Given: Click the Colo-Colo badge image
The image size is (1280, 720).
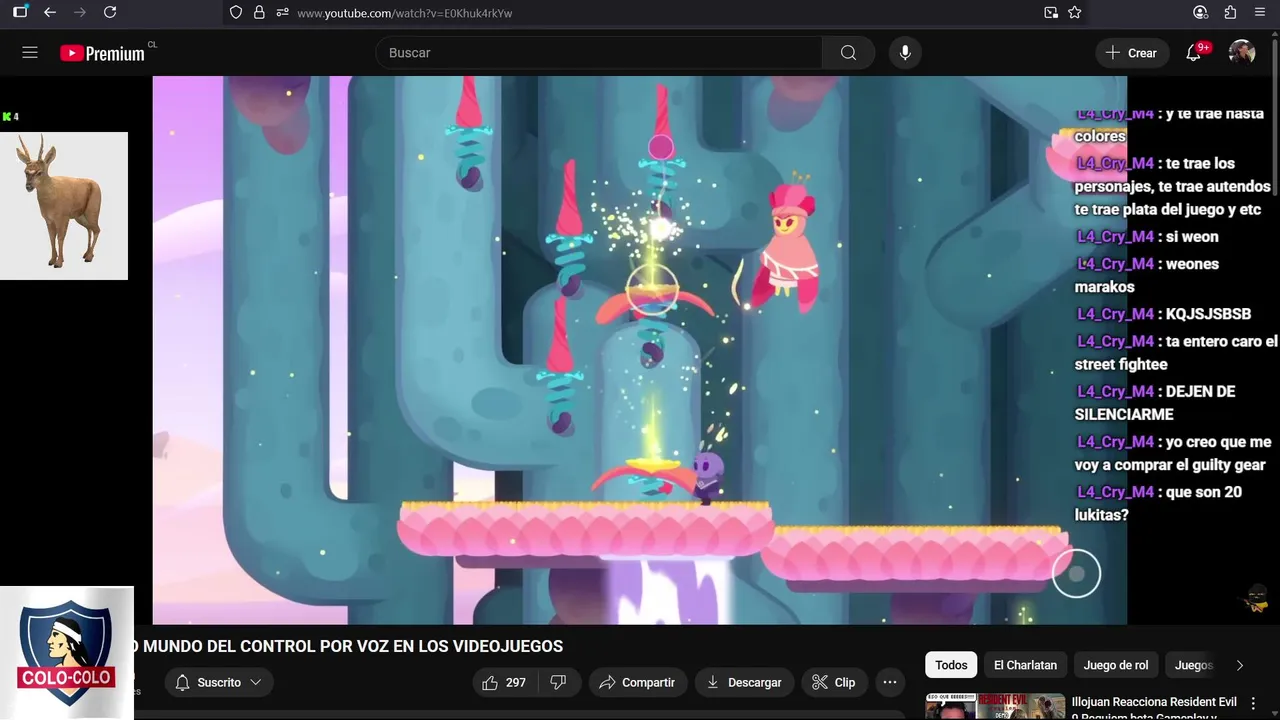Looking at the screenshot, I should click(67, 652).
